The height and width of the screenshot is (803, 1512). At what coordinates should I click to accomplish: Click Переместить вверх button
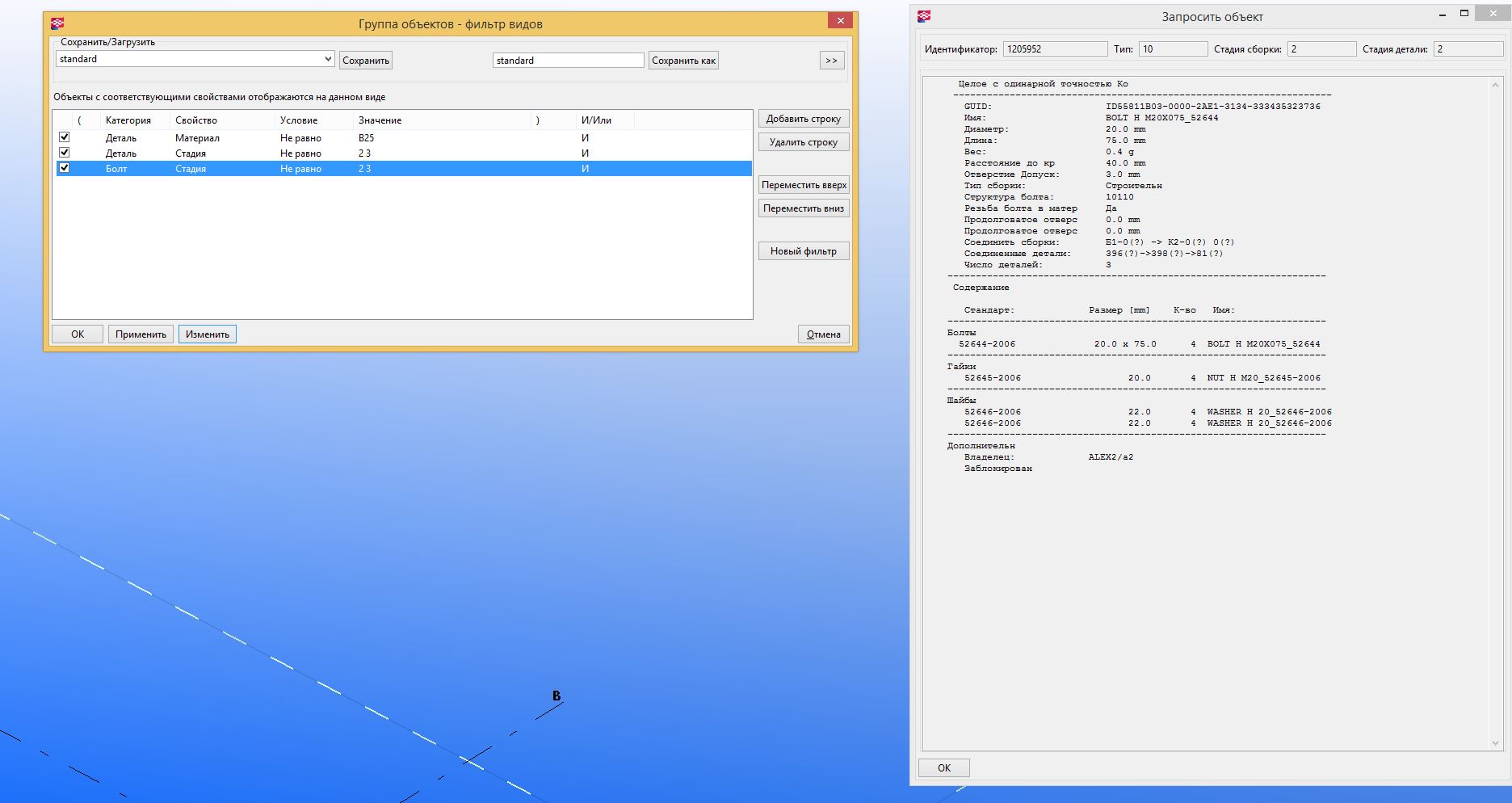coord(804,185)
